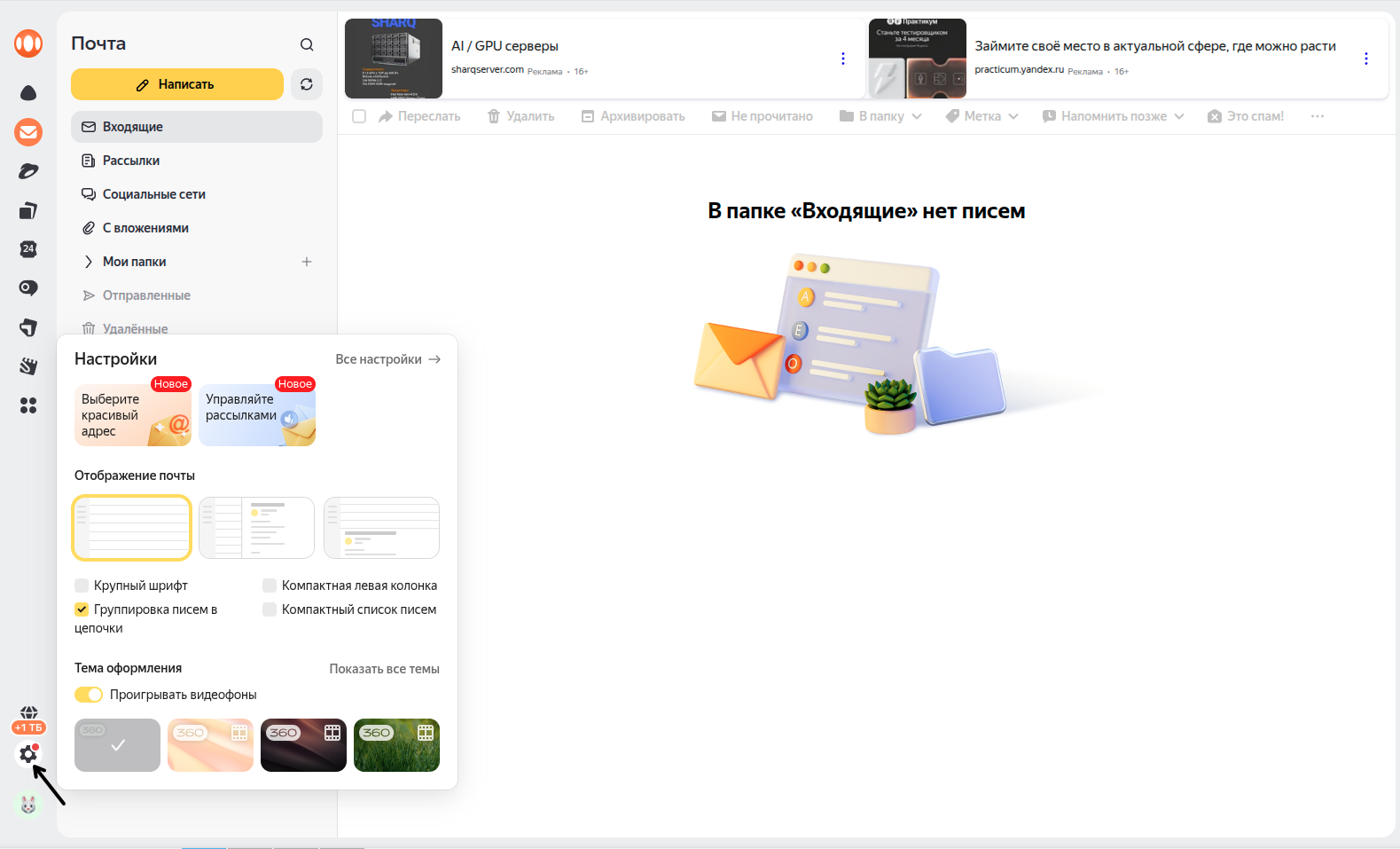Click Показать все темы link

385,669
